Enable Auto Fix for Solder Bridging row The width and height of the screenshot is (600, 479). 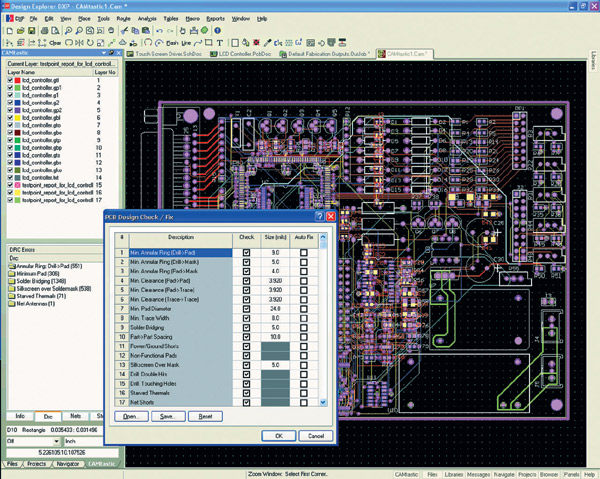pos(304,327)
